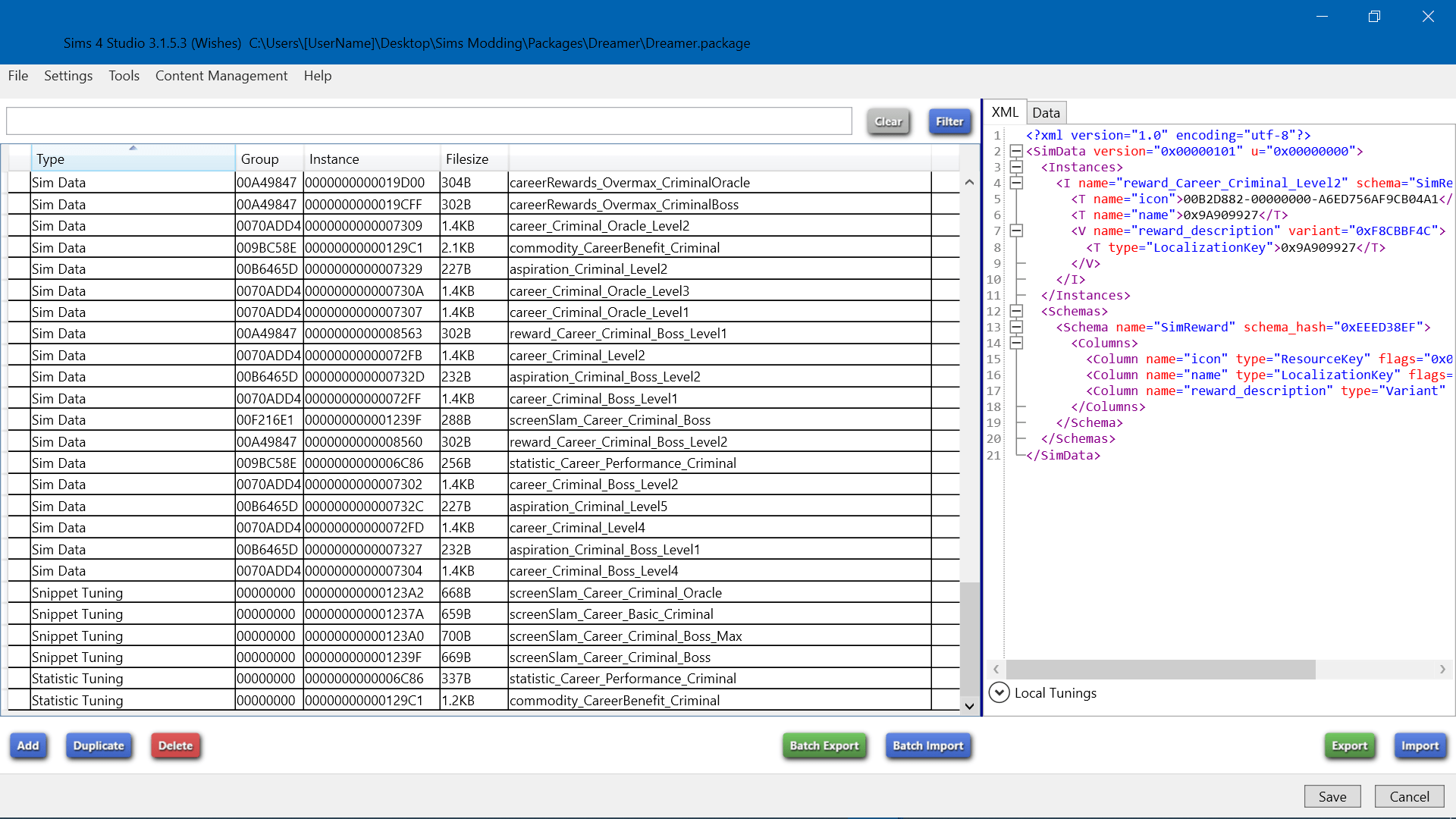The width and height of the screenshot is (1456, 819).
Task: Click the Cancel button
Action: tap(1409, 796)
